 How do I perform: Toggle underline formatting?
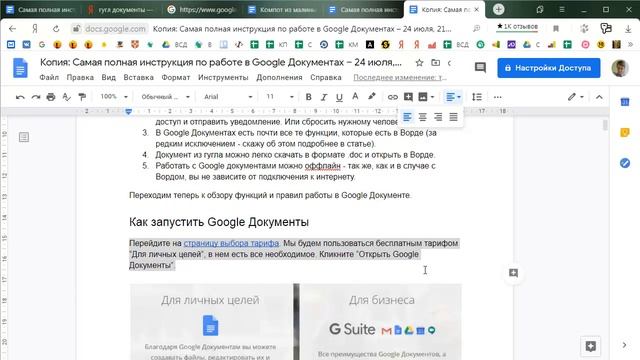coord(339,97)
